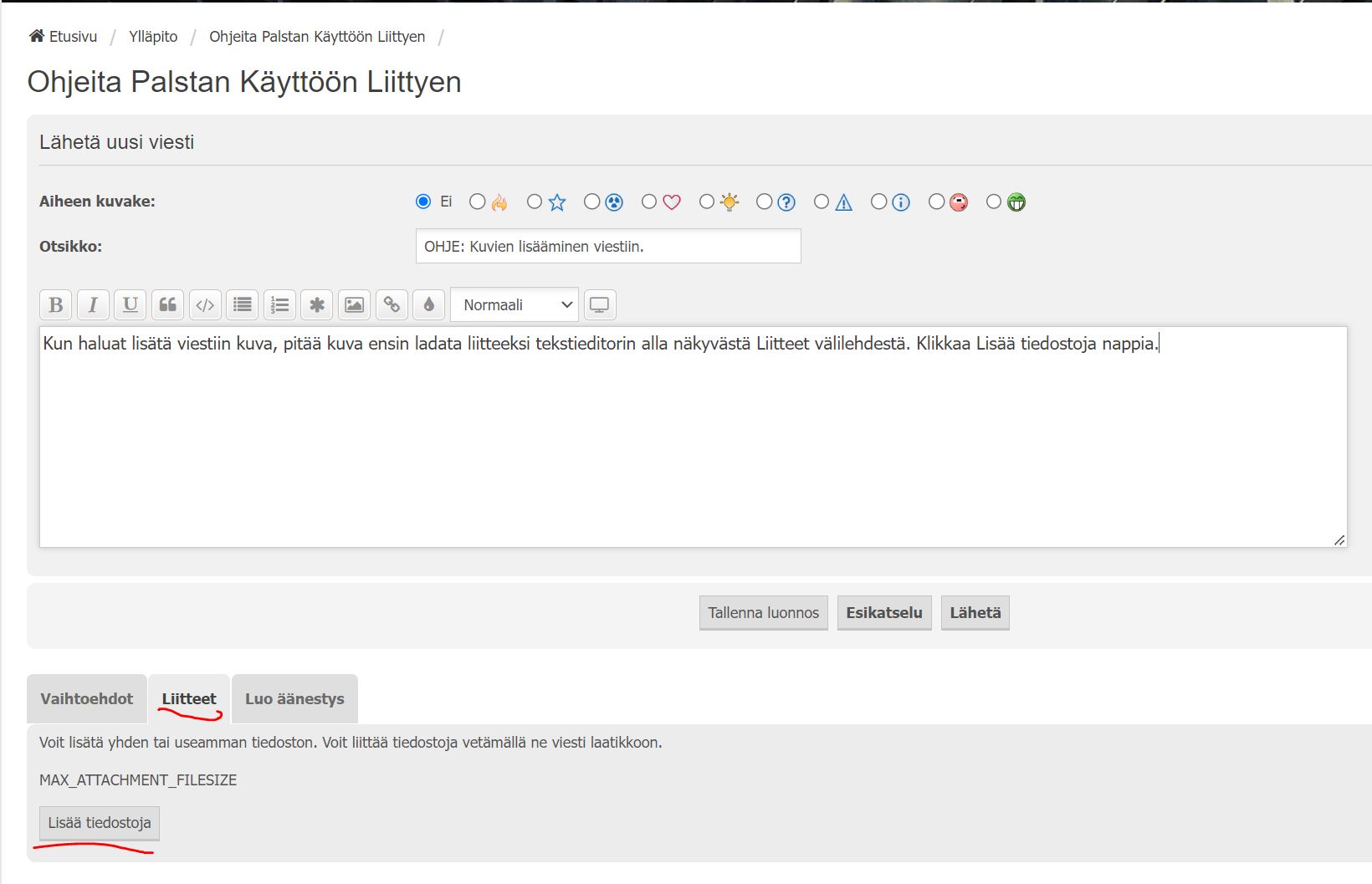This screenshot has width=1372, height=884.
Task: Apply italic formatting in editor toolbar
Action: click(93, 305)
